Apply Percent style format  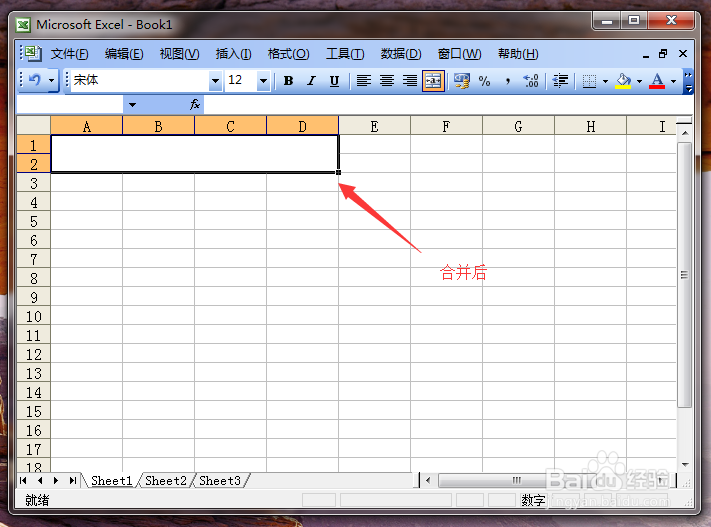click(x=484, y=81)
